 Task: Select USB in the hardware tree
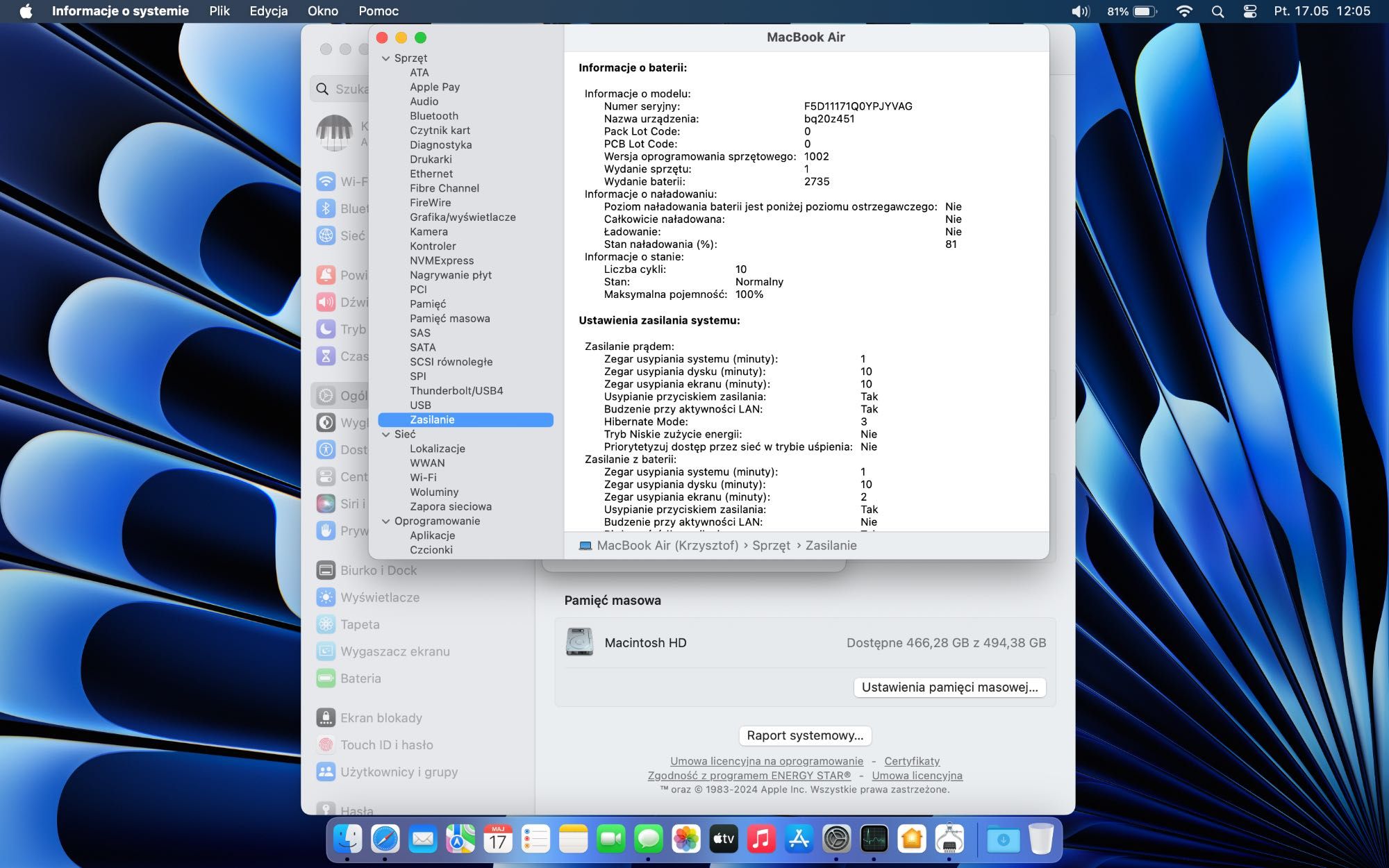(x=420, y=406)
